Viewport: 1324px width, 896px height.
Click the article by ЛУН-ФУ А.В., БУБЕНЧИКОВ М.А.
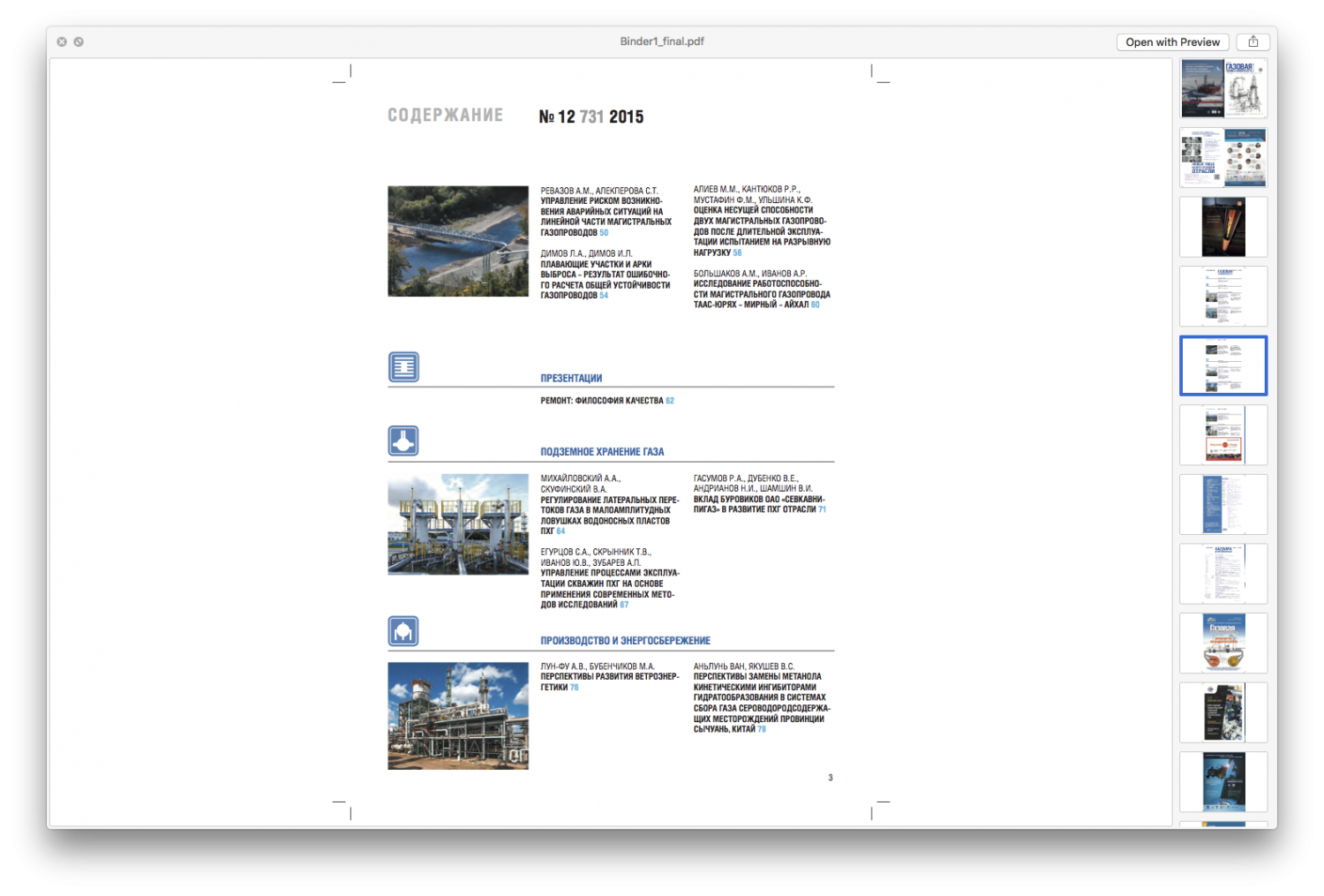[610, 676]
